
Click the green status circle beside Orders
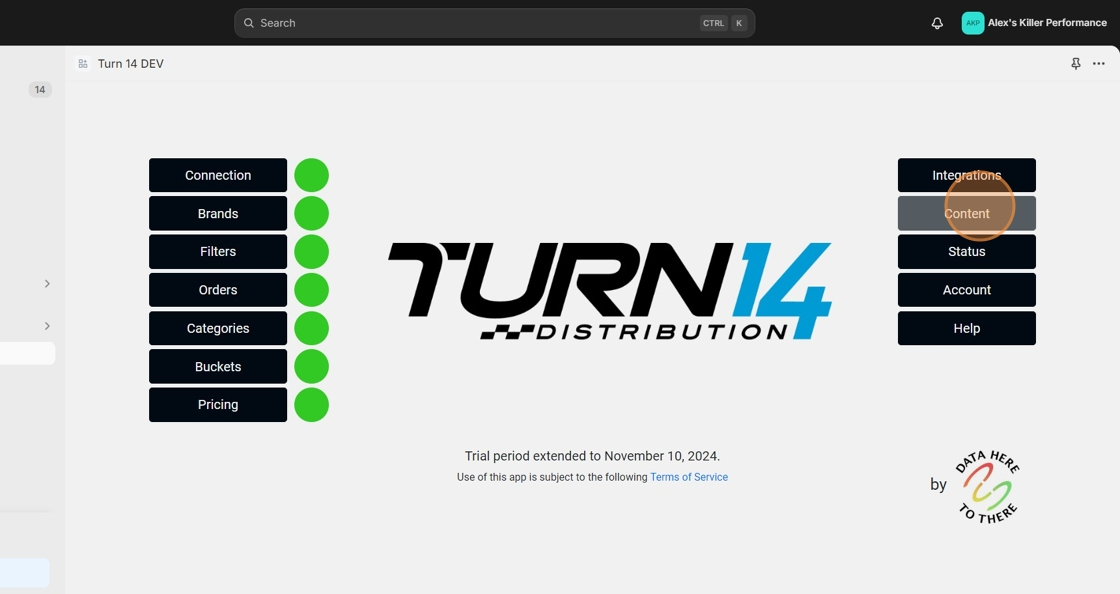[311, 290]
